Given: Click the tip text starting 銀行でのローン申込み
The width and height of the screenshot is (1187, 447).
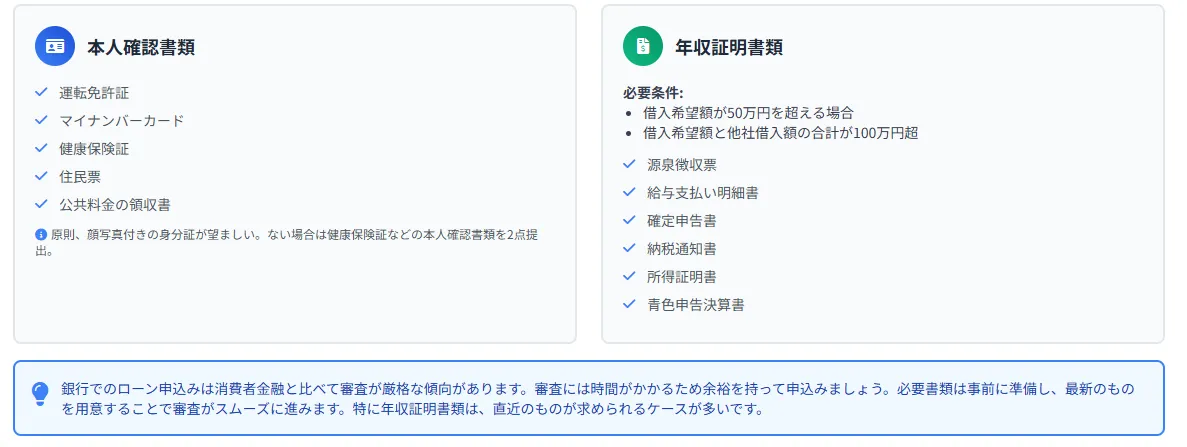Looking at the screenshot, I should [598, 399].
